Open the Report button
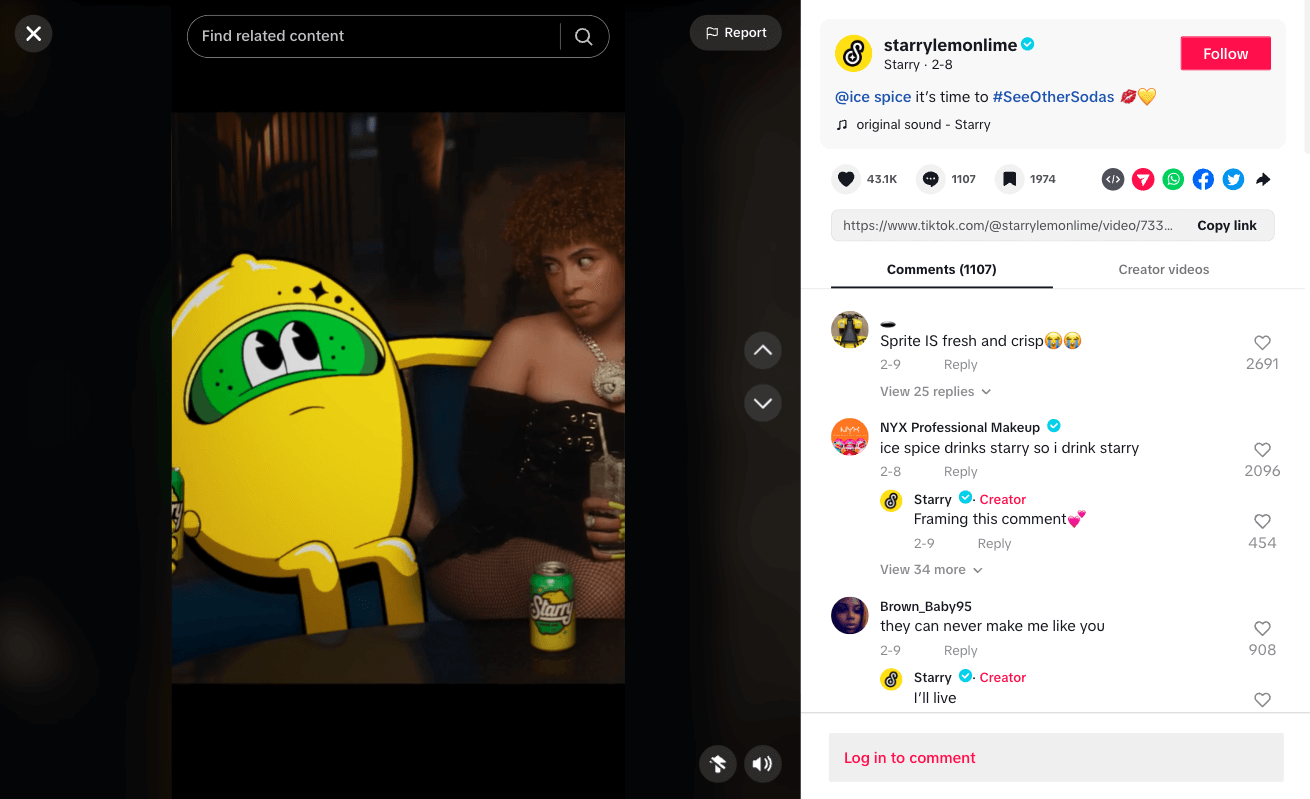 tap(736, 33)
